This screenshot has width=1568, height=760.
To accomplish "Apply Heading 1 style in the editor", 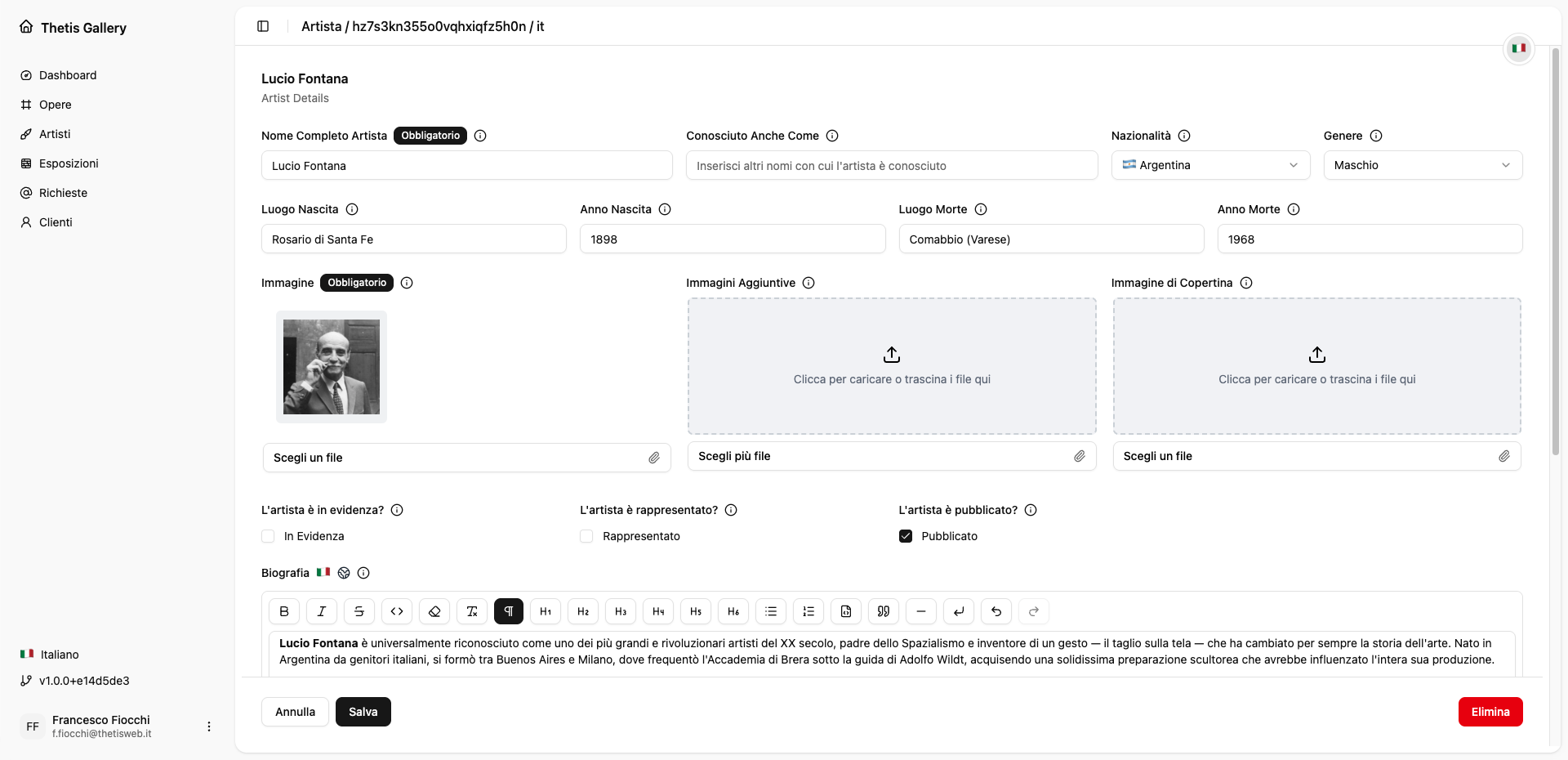I will click(546, 611).
